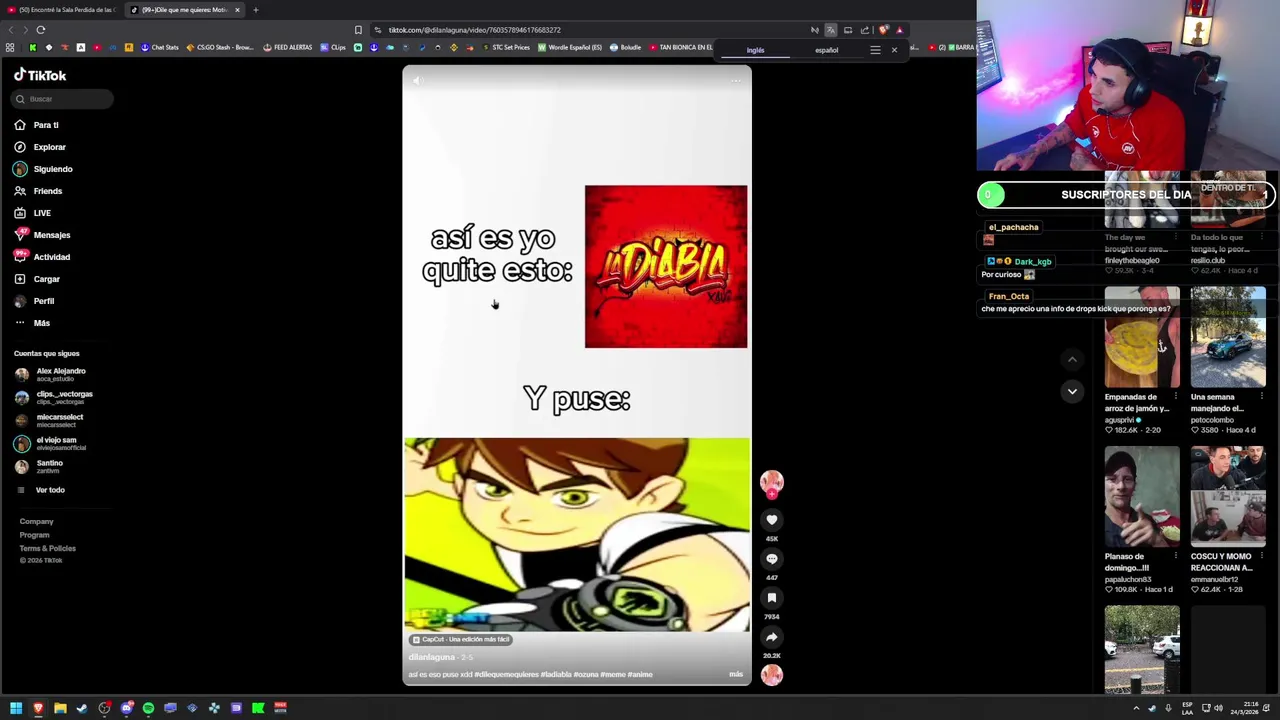Viewport: 1280px width, 720px height.
Task: Go to next video with down arrow
Action: pos(1072,391)
